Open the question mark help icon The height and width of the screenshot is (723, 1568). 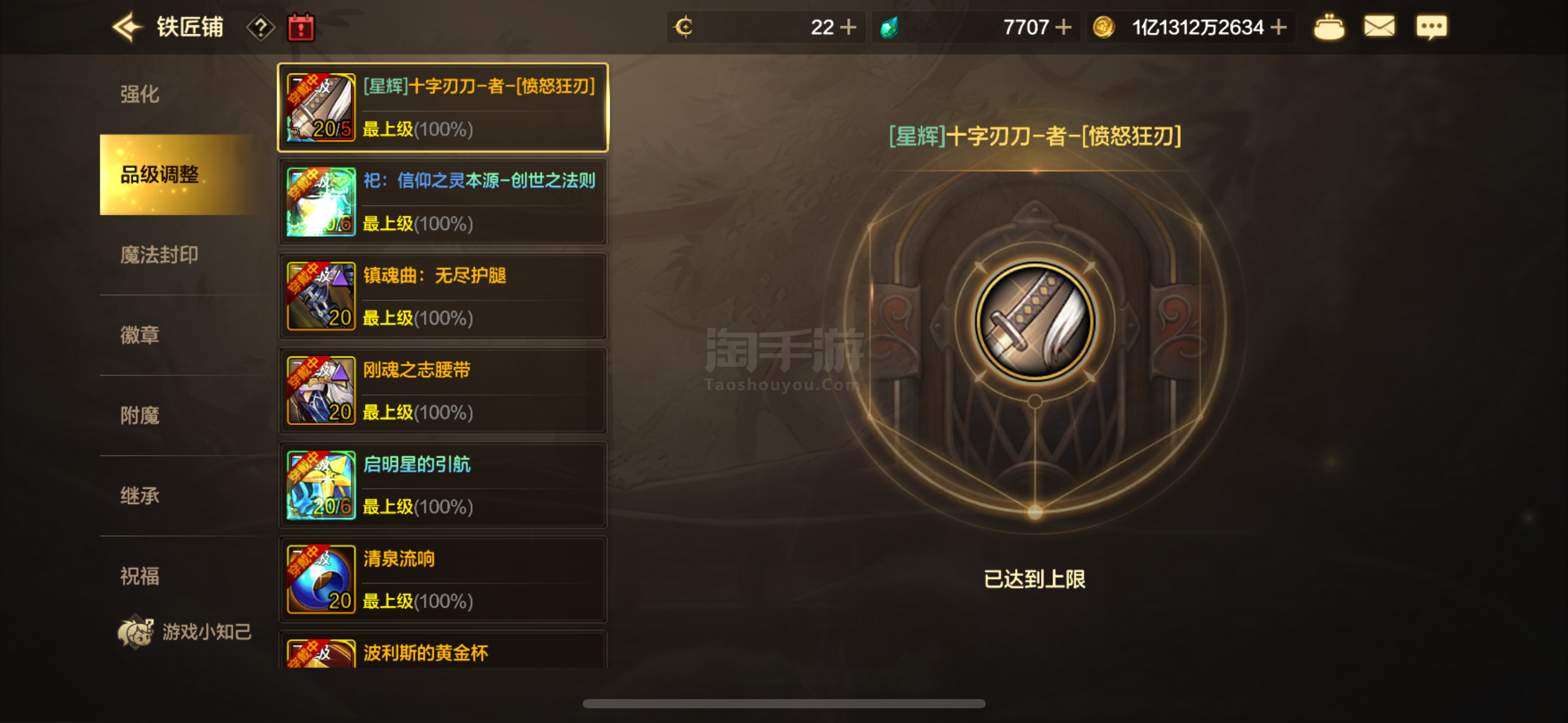261,28
